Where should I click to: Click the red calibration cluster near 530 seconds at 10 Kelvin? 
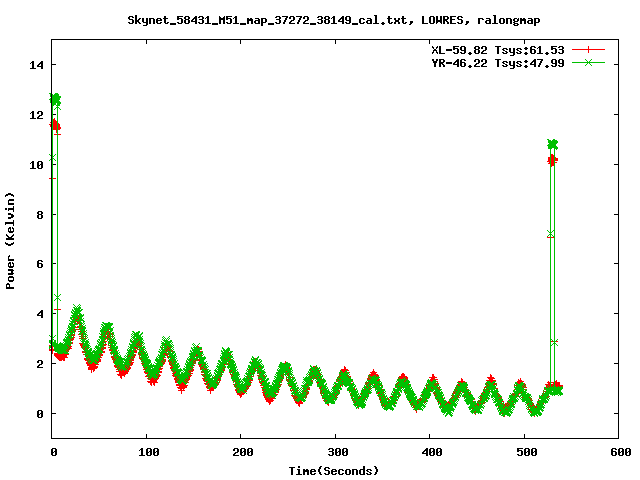(552, 160)
